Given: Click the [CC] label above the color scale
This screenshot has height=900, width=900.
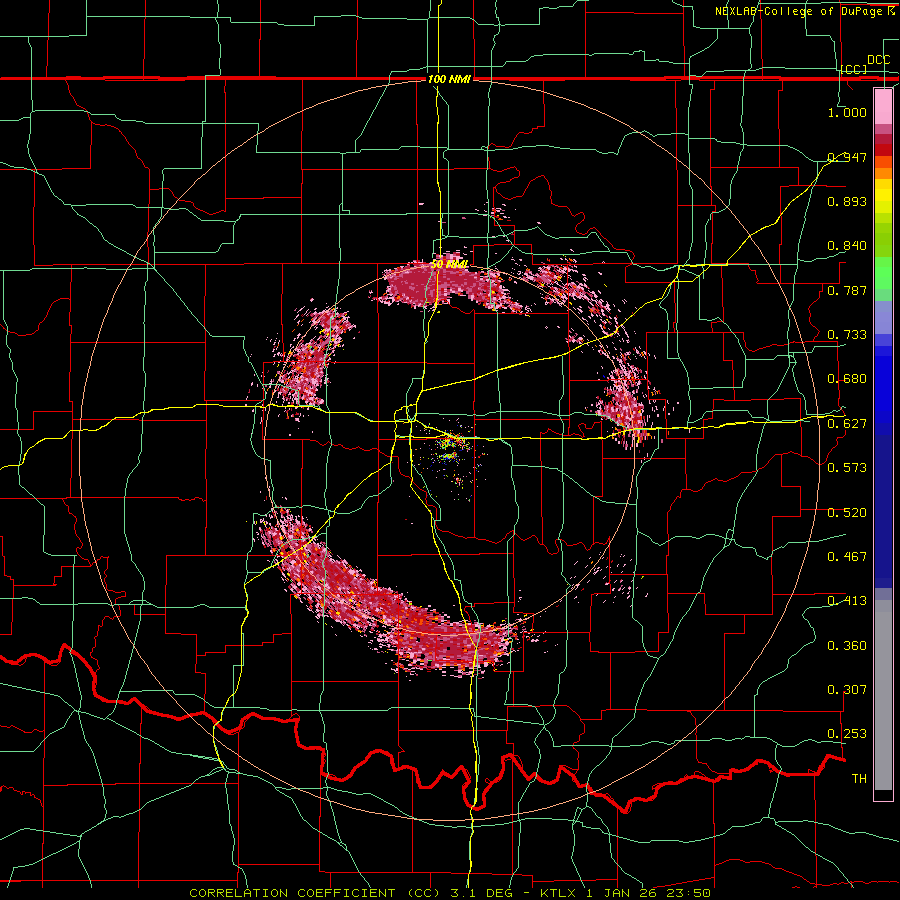Looking at the screenshot, I should click(854, 69).
